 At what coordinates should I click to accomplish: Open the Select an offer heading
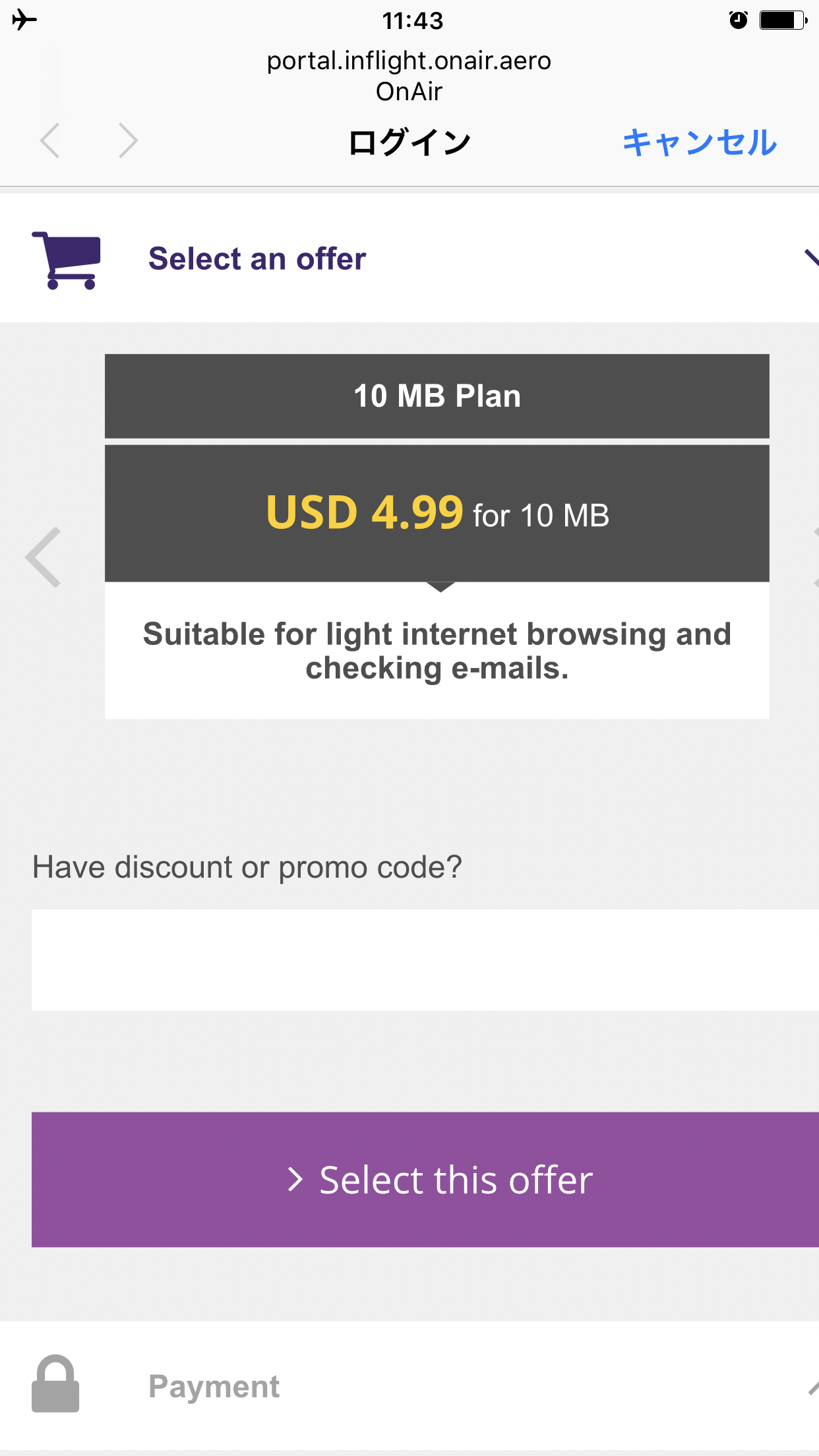point(257,258)
